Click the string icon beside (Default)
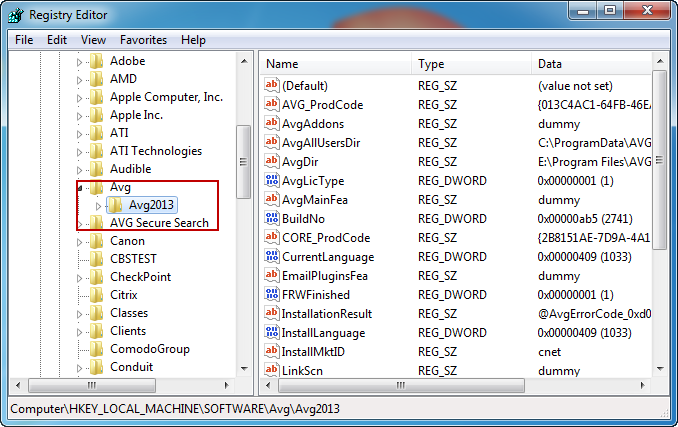 point(272,85)
